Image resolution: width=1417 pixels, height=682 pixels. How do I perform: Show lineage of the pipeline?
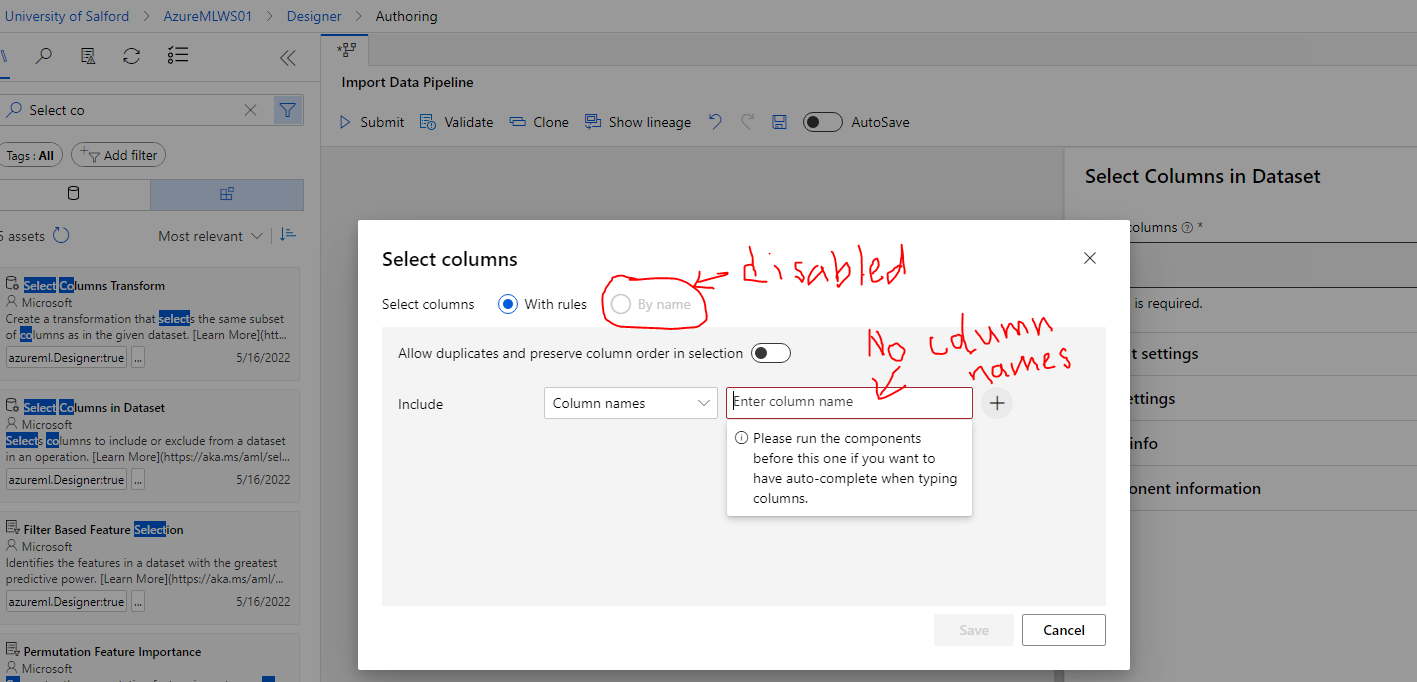click(638, 122)
